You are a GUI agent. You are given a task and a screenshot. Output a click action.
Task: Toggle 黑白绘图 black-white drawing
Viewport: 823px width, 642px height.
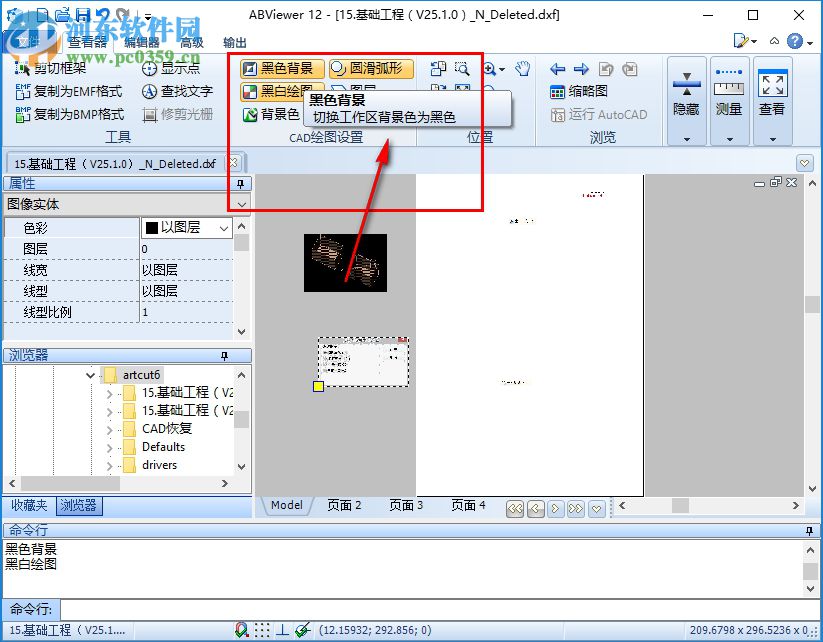(x=278, y=92)
